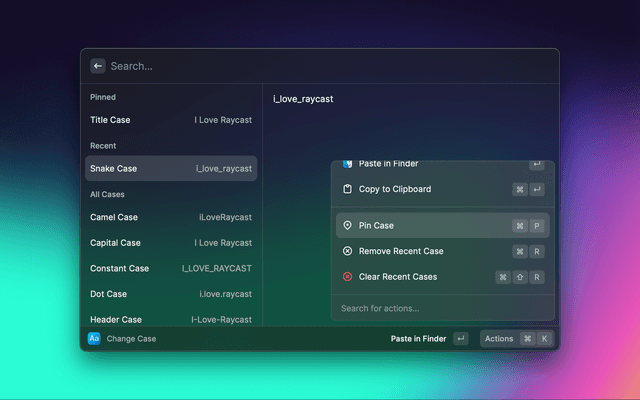Select the Title Case pinned item
This screenshot has width=640, height=400.
click(x=171, y=120)
